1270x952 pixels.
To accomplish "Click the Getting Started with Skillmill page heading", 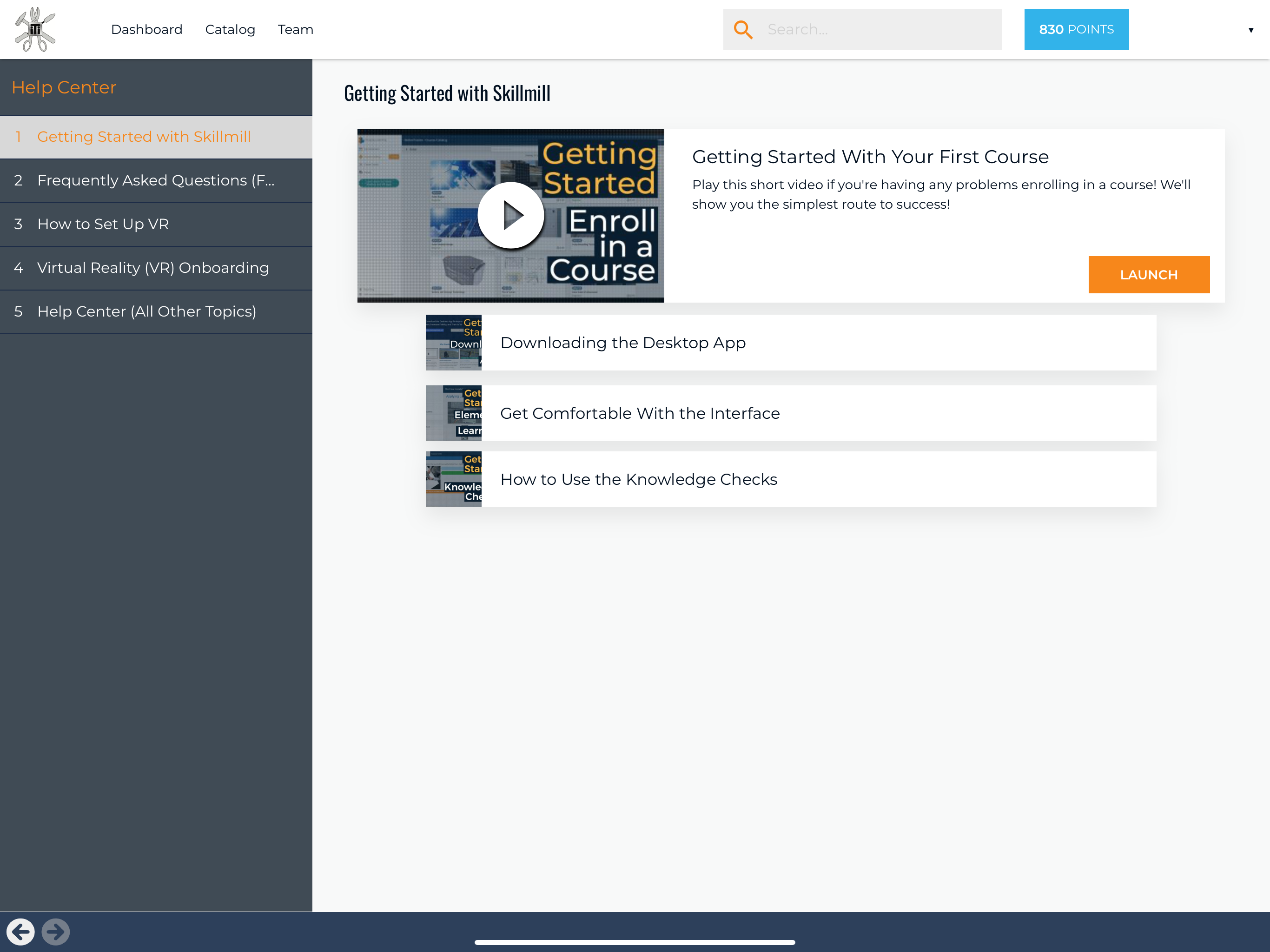I will tap(447, 93).
